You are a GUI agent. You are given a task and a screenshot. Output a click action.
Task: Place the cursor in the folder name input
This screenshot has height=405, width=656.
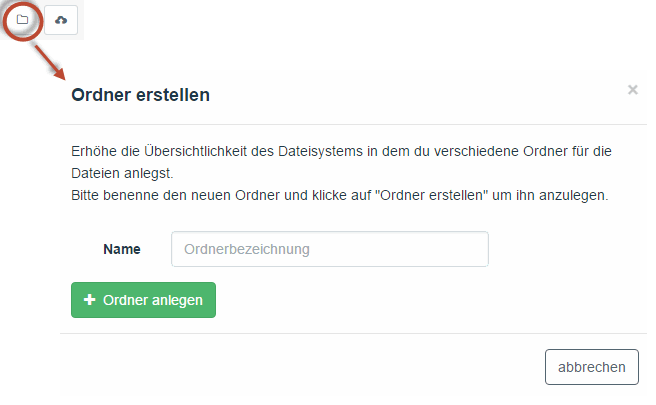click(x=330, y=249)
